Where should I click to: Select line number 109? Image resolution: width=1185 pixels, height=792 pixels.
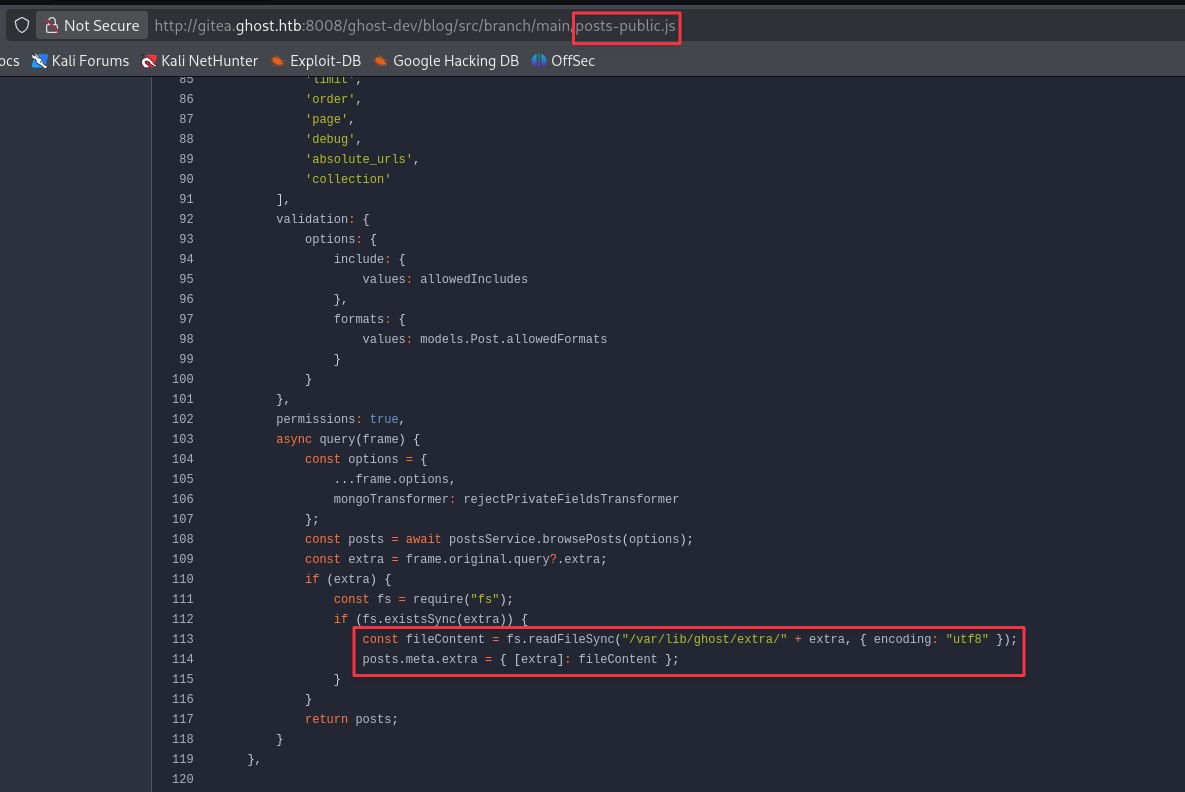183,559
